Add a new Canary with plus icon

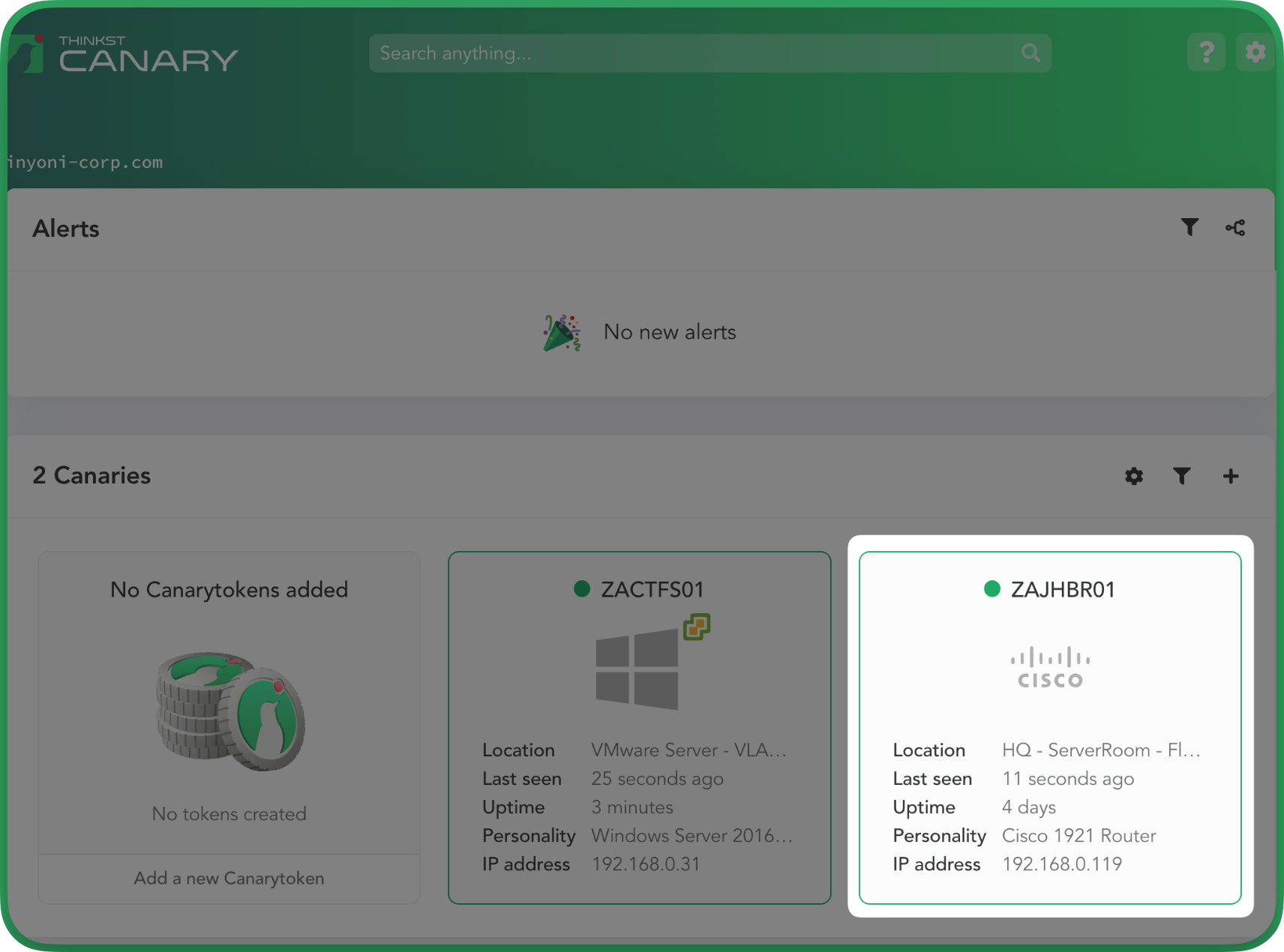pos(1231,476)
